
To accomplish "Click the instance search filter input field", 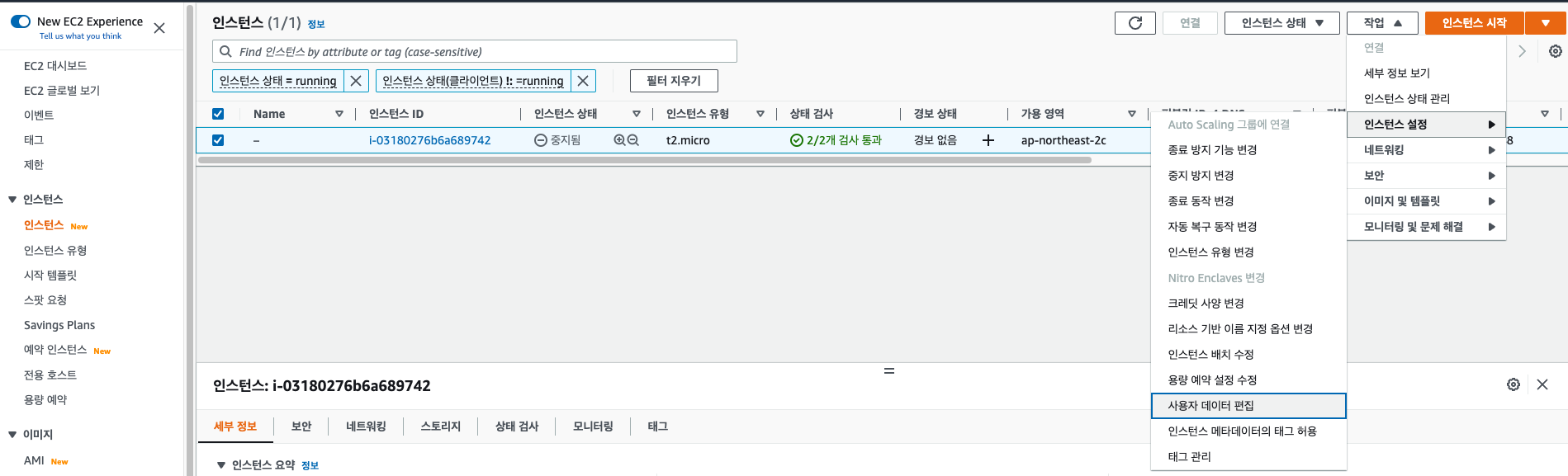I will [475, 52].
